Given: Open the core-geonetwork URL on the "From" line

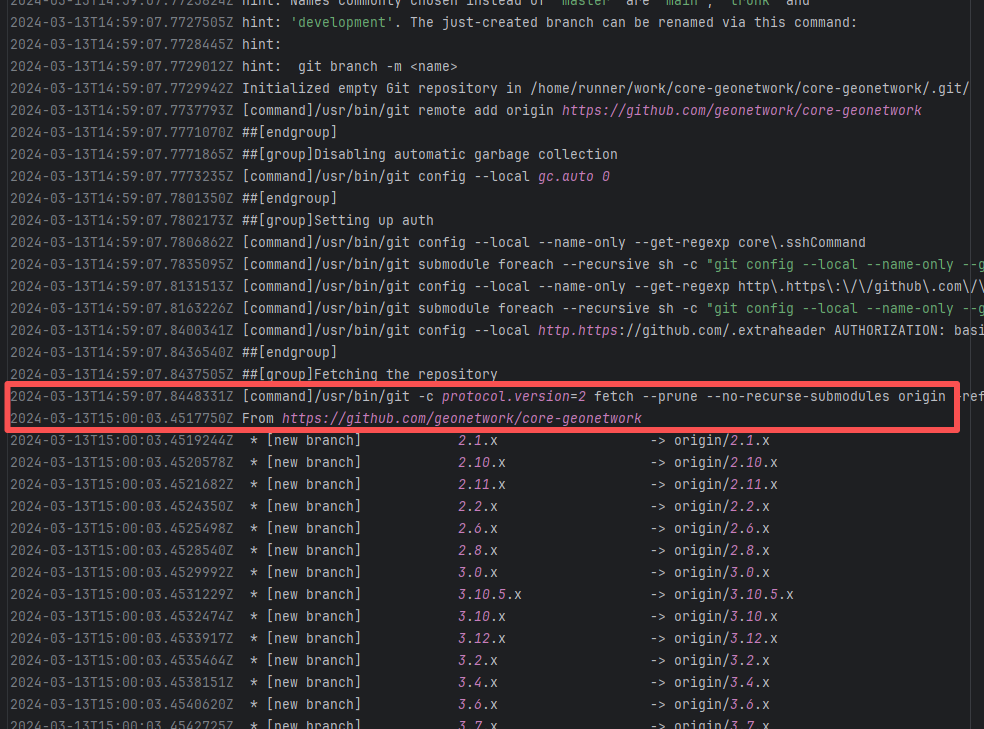Looking at the screenshot, I should click(x=461, y=418).
